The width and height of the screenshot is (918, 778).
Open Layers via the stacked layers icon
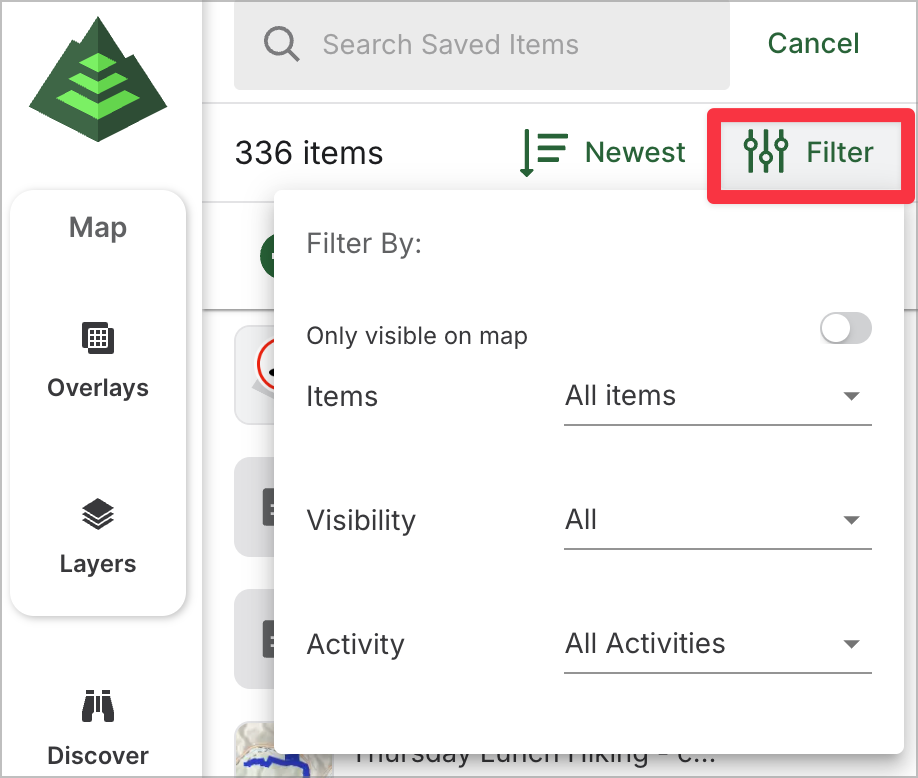pos(98,515)
